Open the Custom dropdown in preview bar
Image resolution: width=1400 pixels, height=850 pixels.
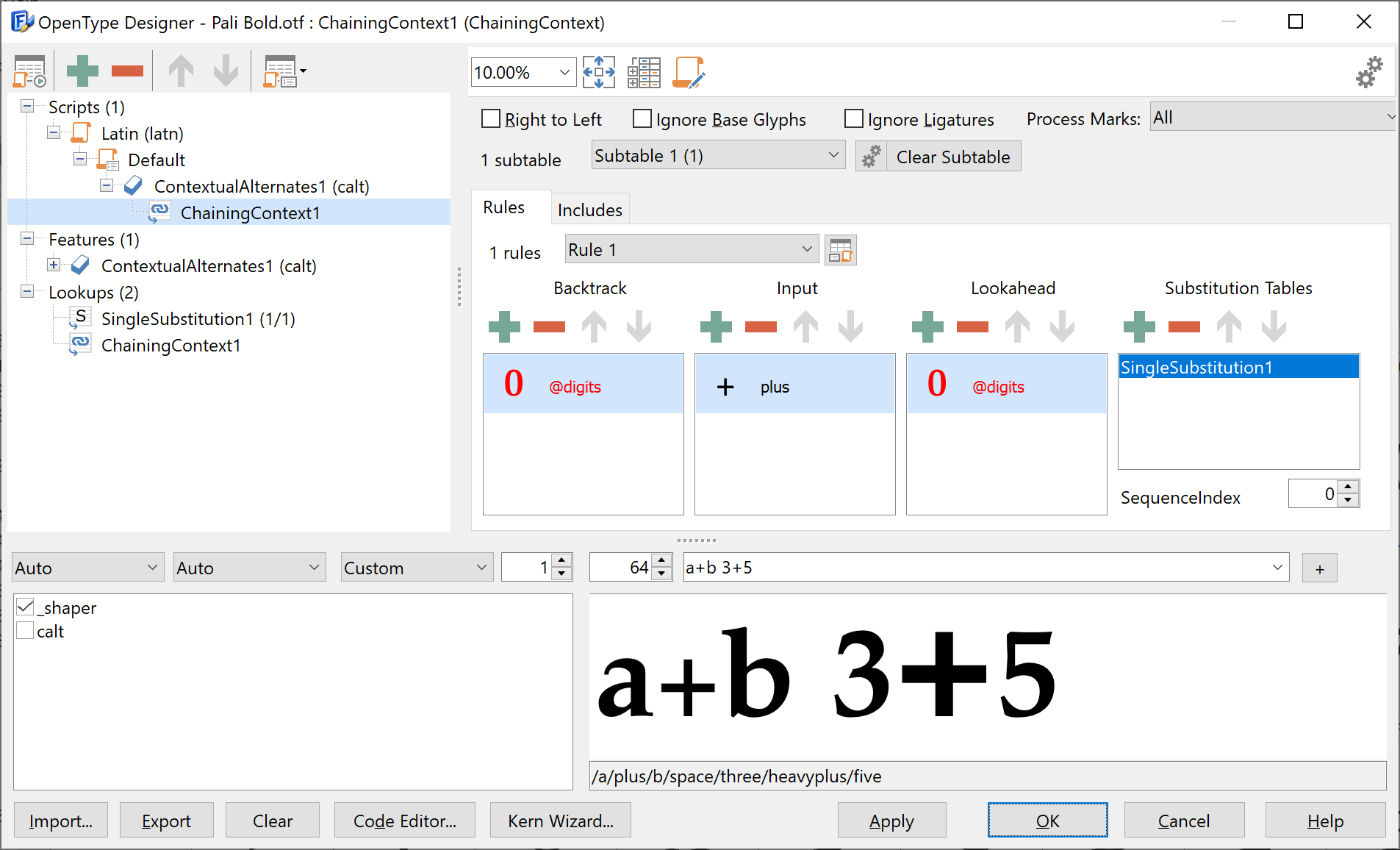[417, 568]
